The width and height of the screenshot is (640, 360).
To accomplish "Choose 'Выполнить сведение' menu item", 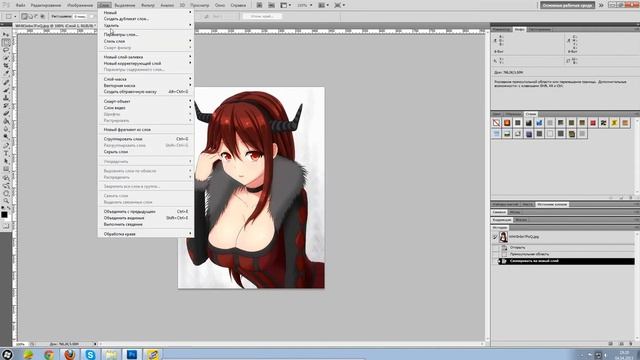I will (x=147, y=224).
